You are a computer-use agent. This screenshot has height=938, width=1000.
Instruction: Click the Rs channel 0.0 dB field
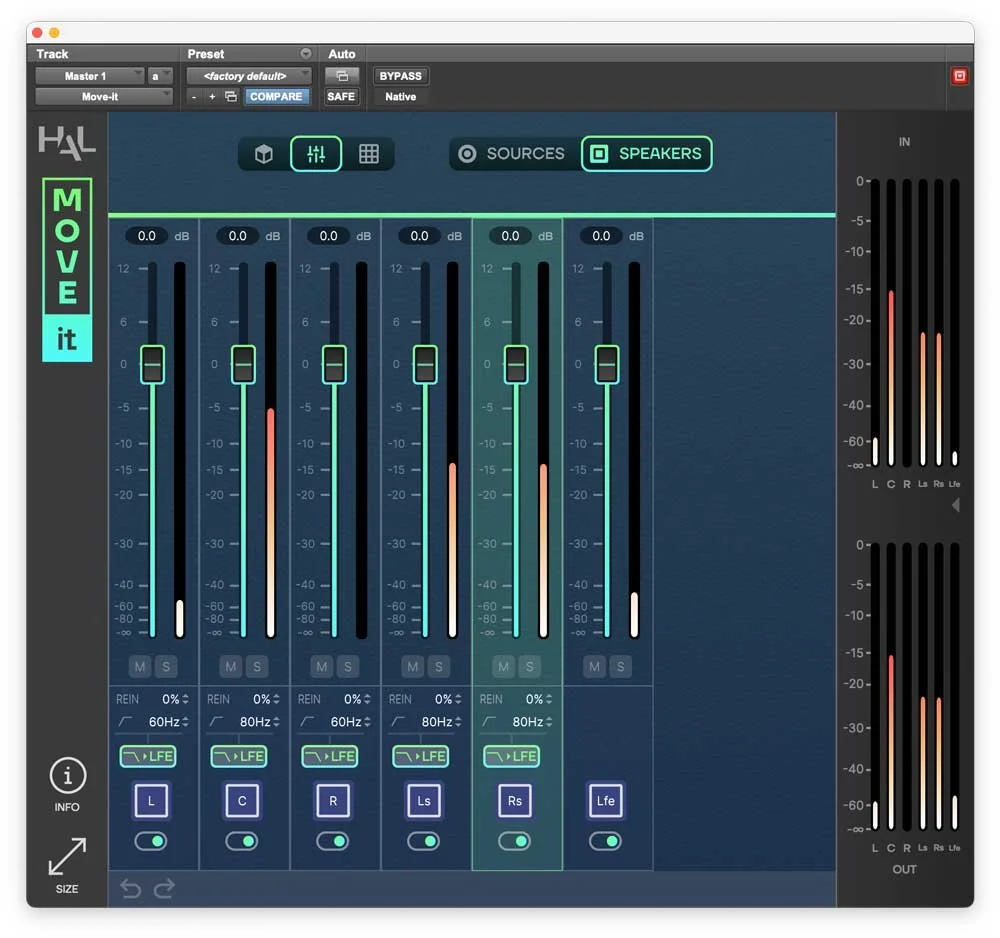[510, 236]
